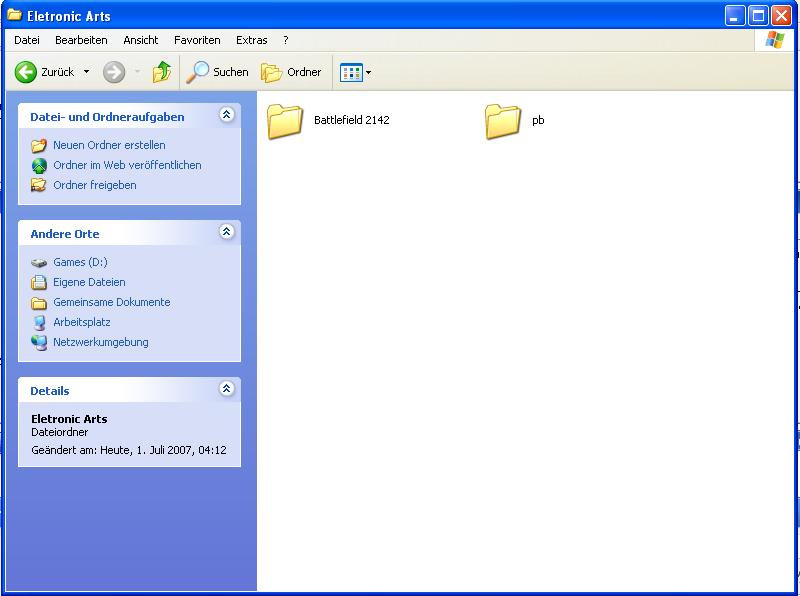Toggle the Ordner folders pane button

(291, 72)
